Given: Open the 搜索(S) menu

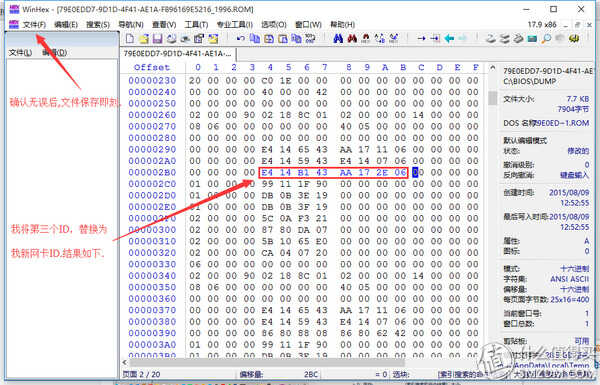Looking at the screenshot, I should [98, 25].
